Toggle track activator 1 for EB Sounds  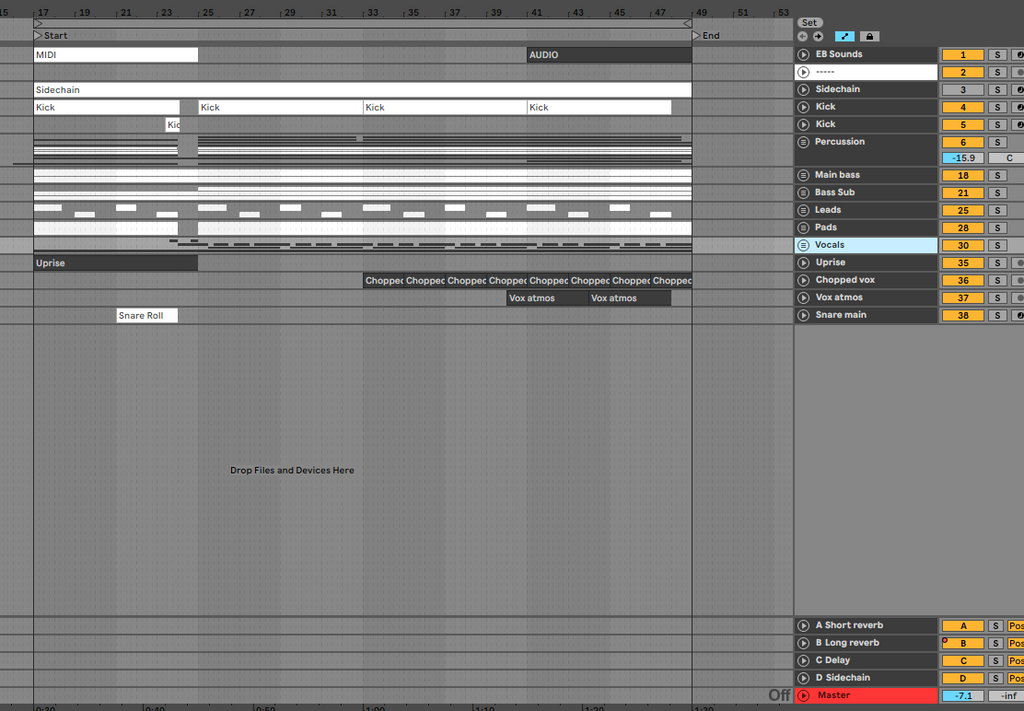[x=963, y=55]
